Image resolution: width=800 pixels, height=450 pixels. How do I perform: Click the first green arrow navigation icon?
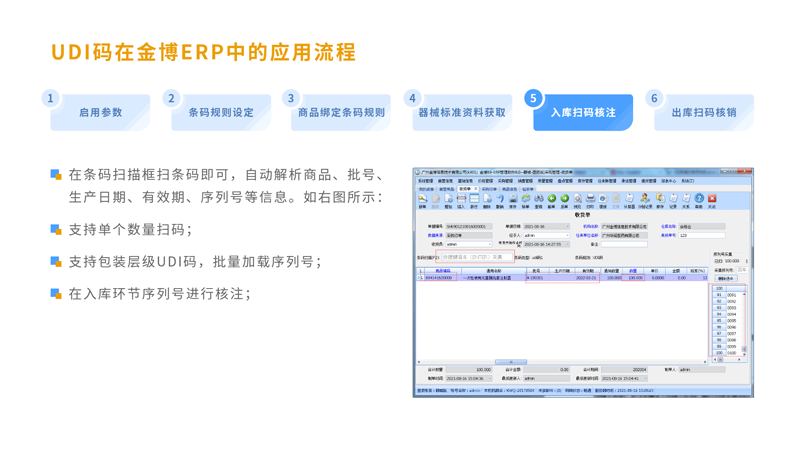pyautogui.click(x=551, y=199)
